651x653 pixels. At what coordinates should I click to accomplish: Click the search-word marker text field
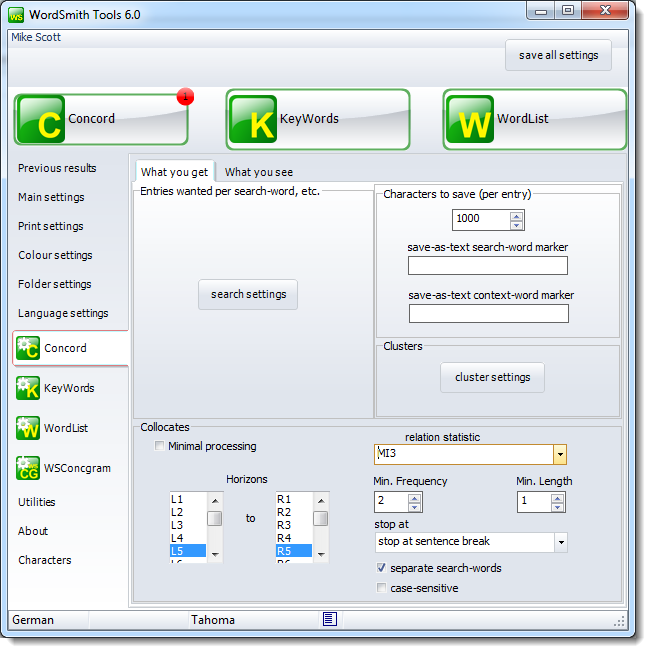[x=487, y=266]
